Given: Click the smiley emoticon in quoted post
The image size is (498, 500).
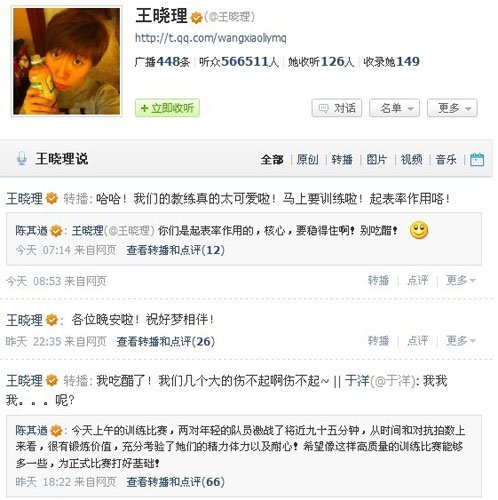Looking at the screenshot, I should 419,230.
